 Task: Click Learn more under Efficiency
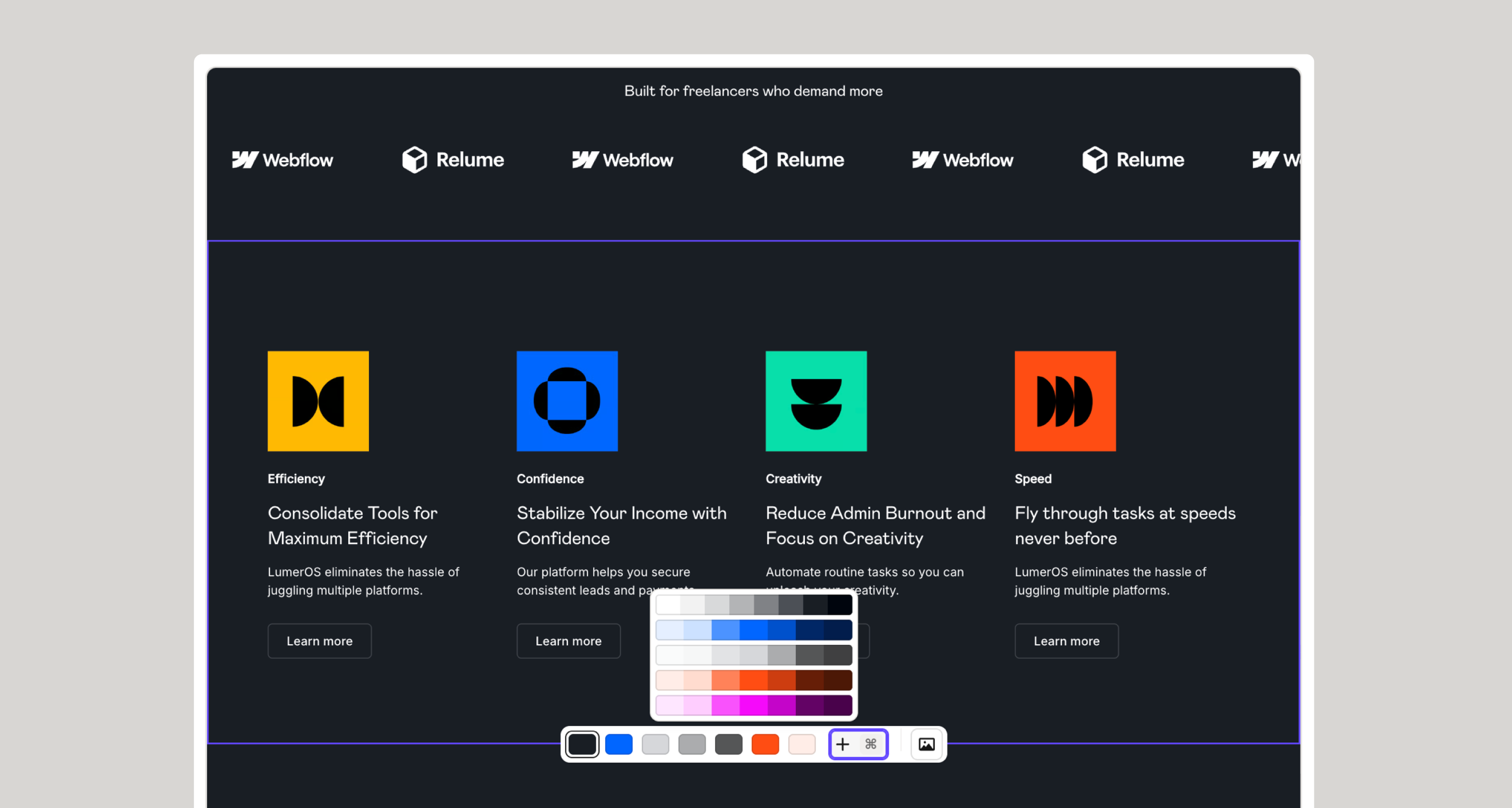(320, 641)
